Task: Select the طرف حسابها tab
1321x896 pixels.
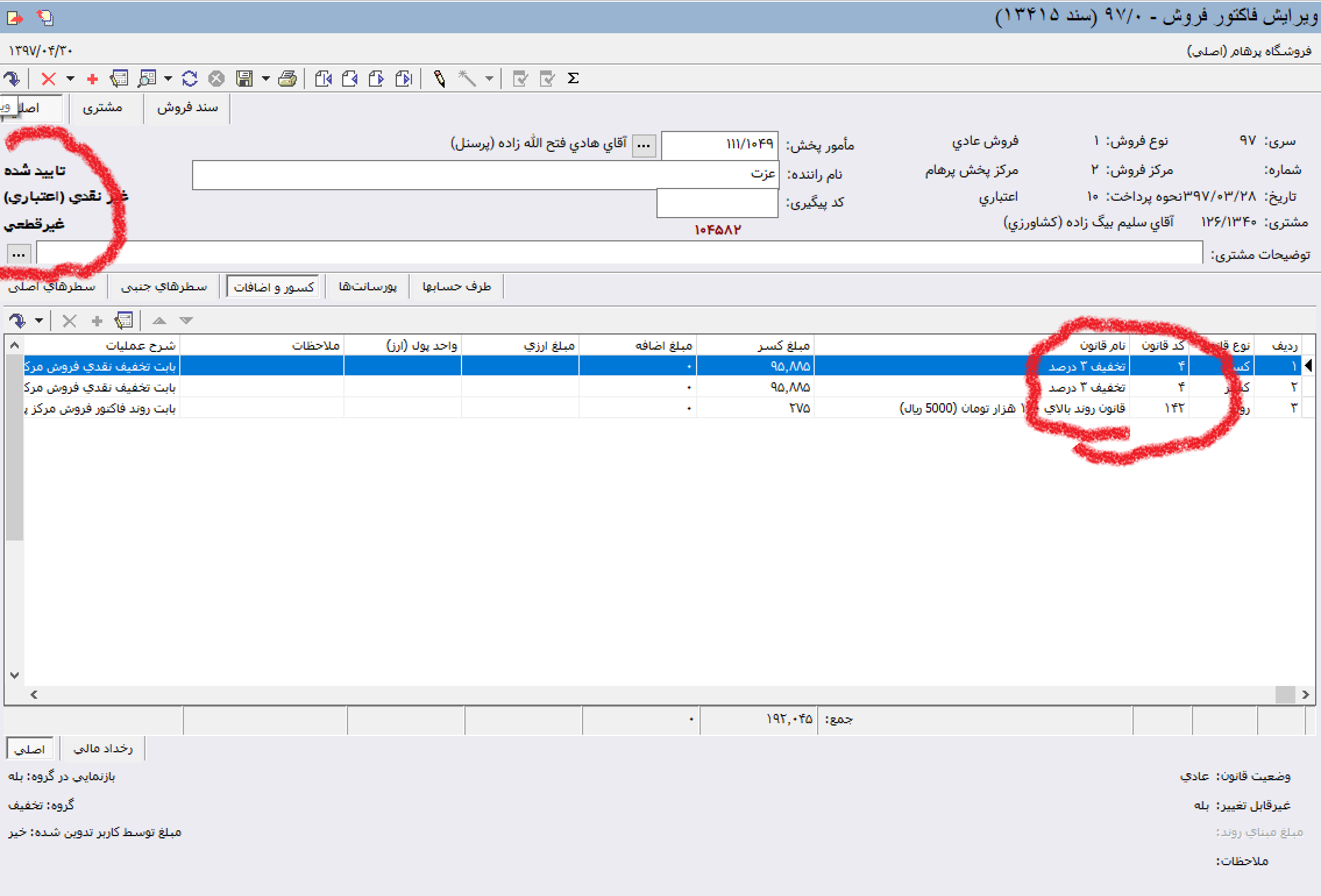Action: pos(457,287)
